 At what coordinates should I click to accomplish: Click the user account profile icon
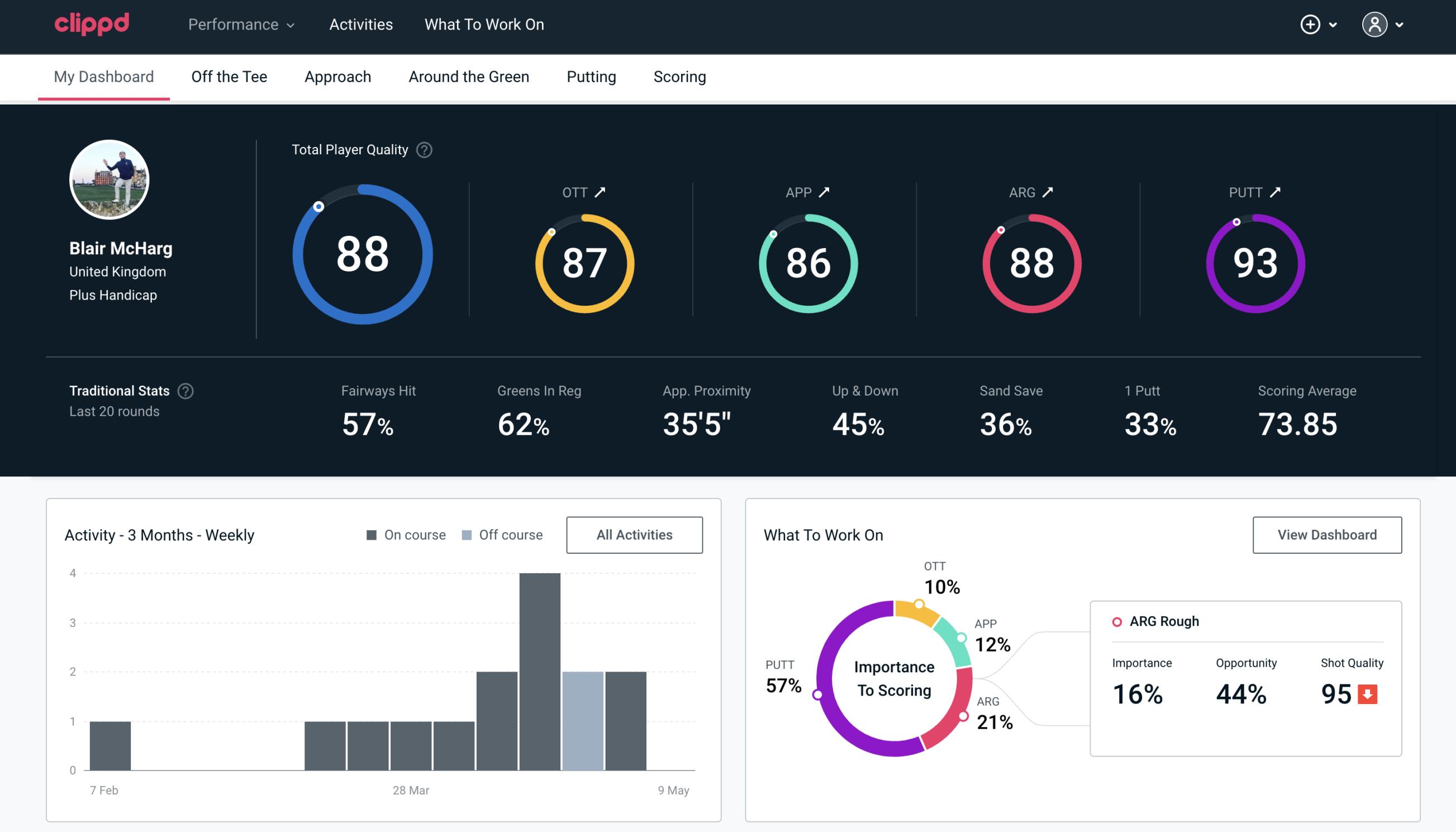(x=1375, y=24)
